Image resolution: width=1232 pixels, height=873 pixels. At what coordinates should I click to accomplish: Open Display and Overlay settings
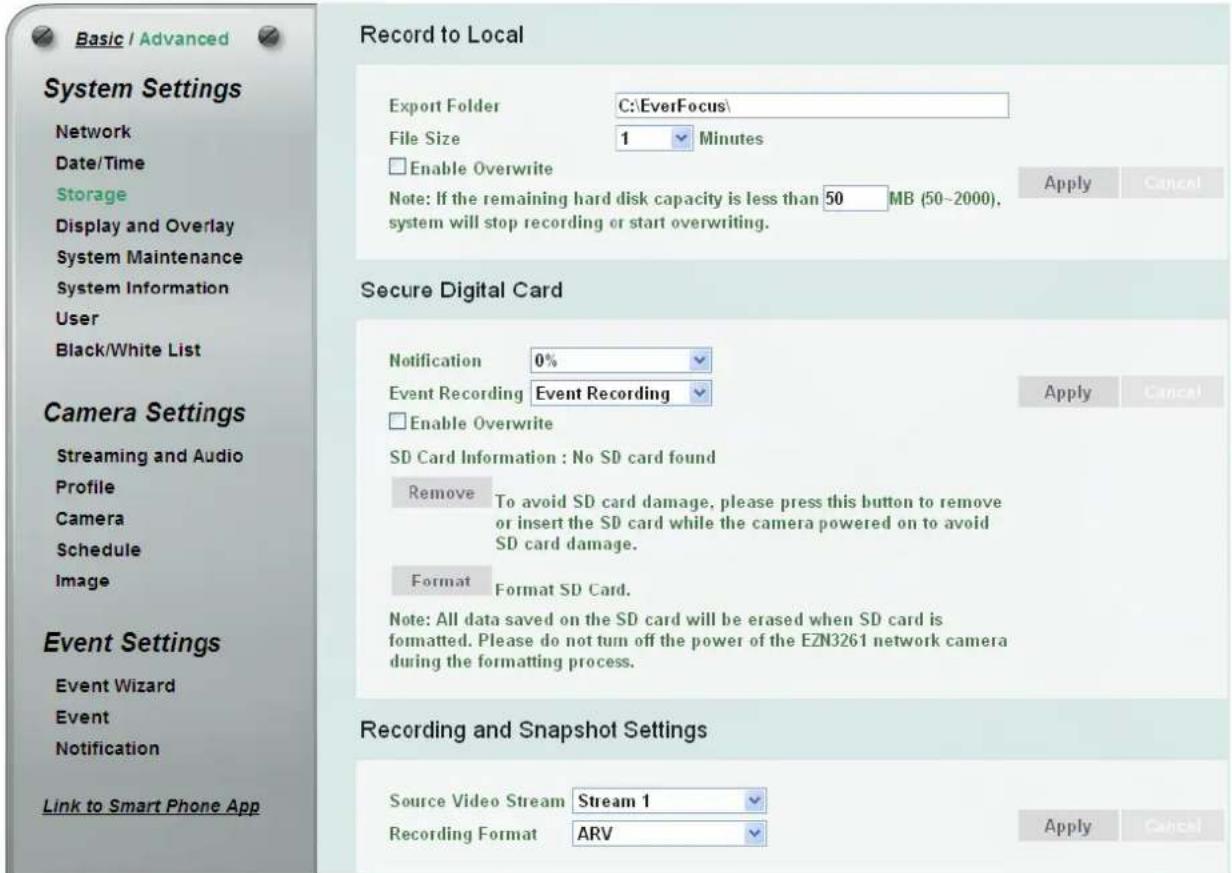point(147,225)
